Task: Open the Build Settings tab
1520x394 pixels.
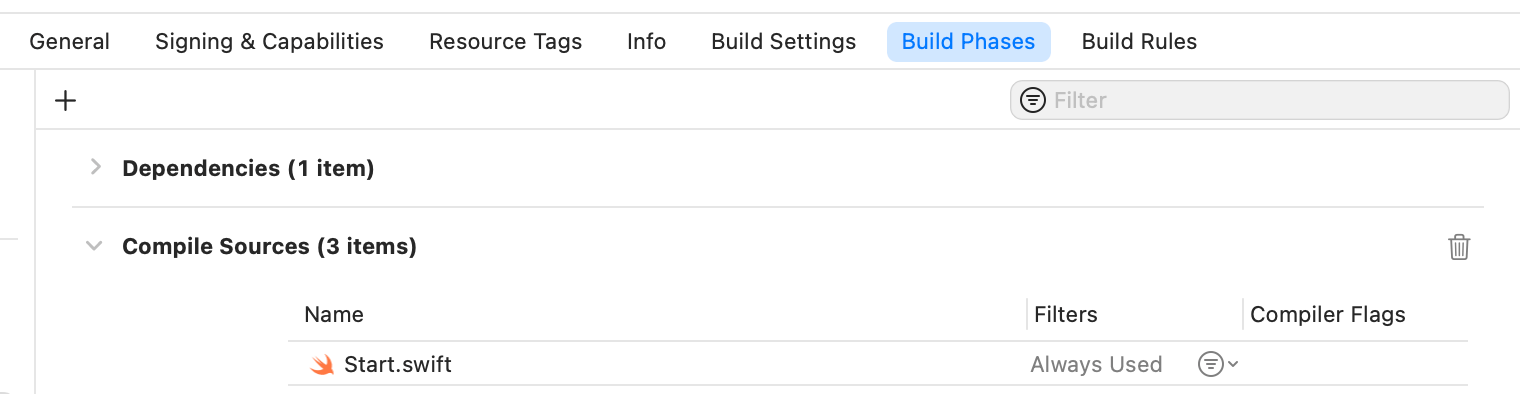Action: pos(784,41)
